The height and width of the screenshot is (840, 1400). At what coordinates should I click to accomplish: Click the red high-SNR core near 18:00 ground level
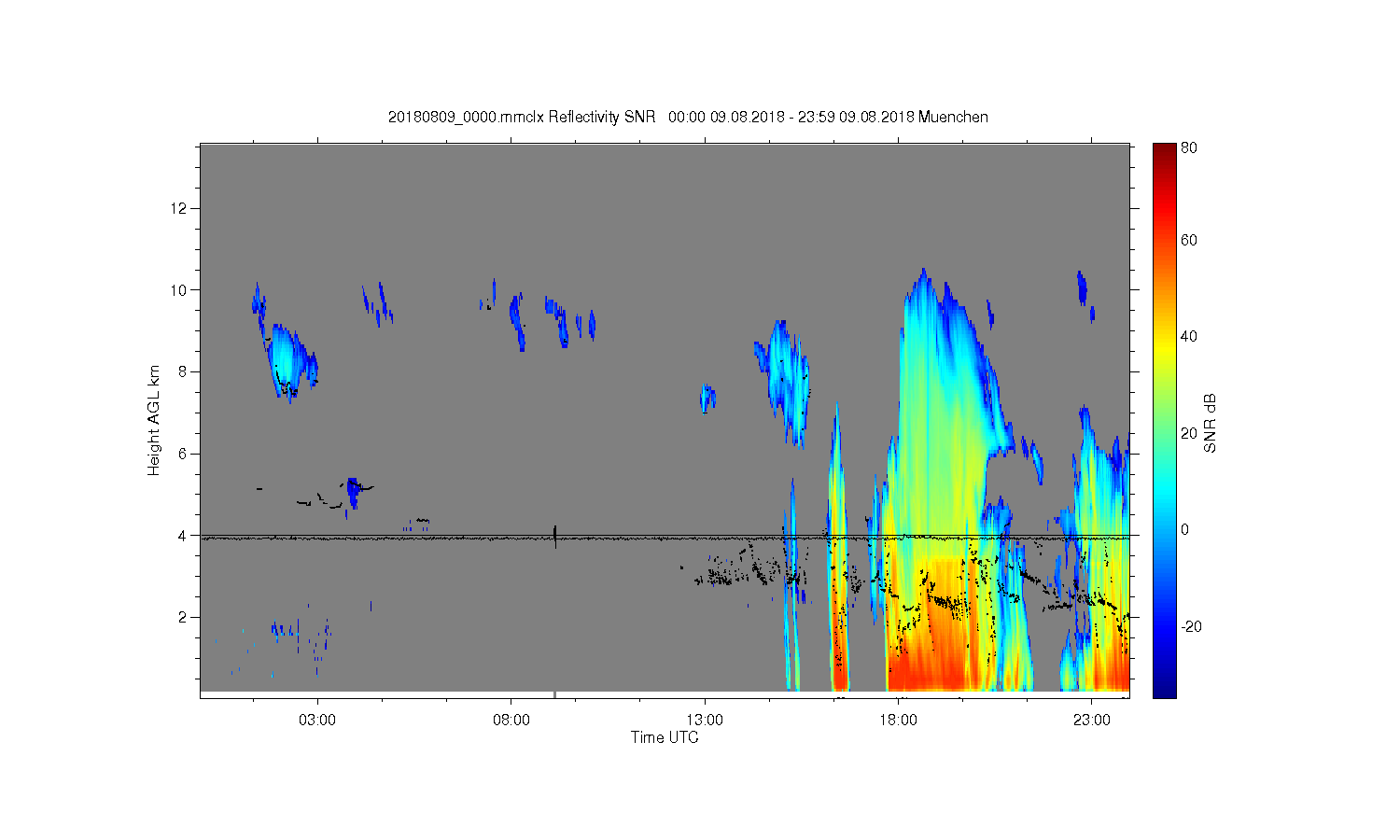coord(924,667)
